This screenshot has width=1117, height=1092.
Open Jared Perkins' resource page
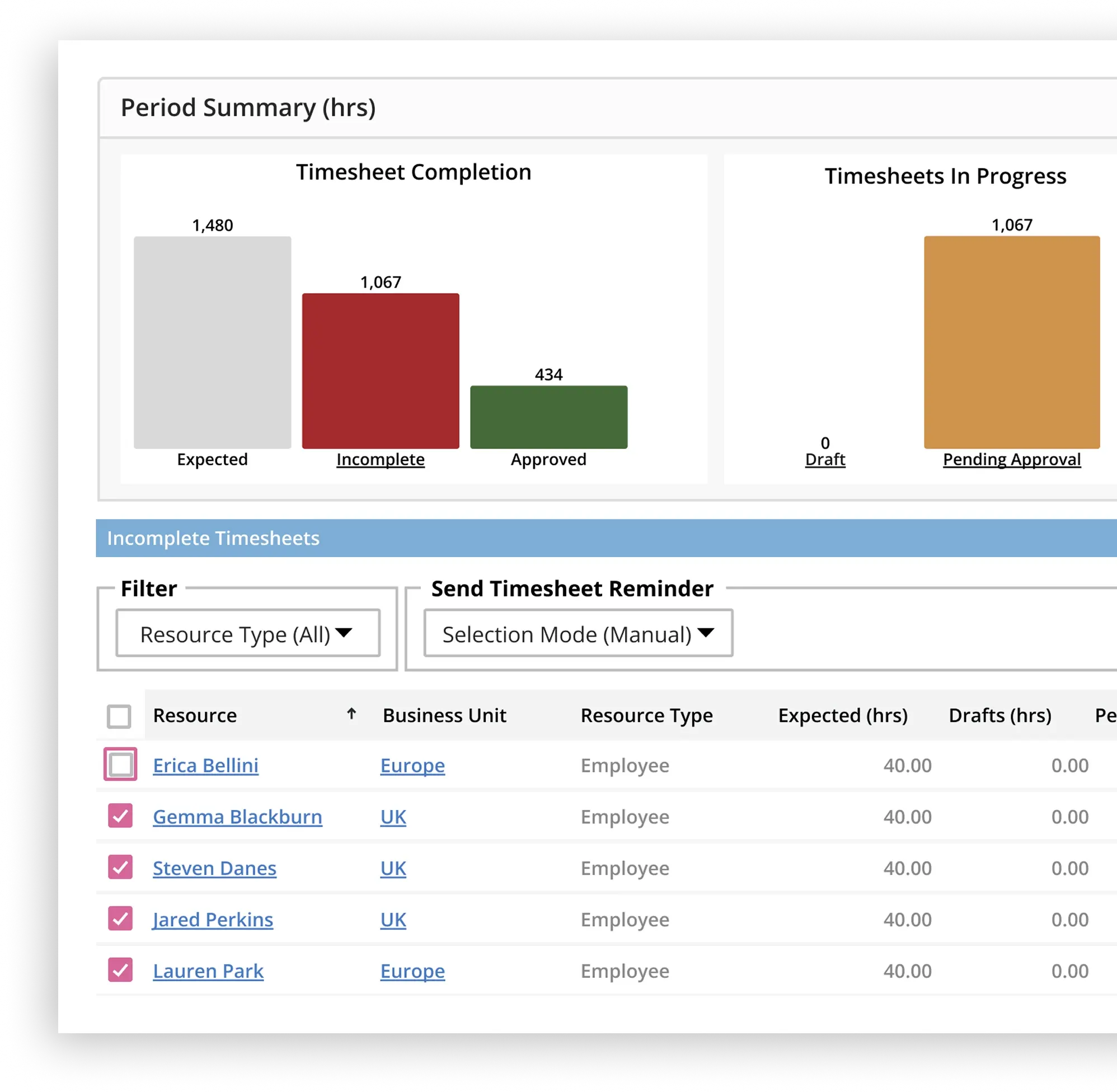213,919
